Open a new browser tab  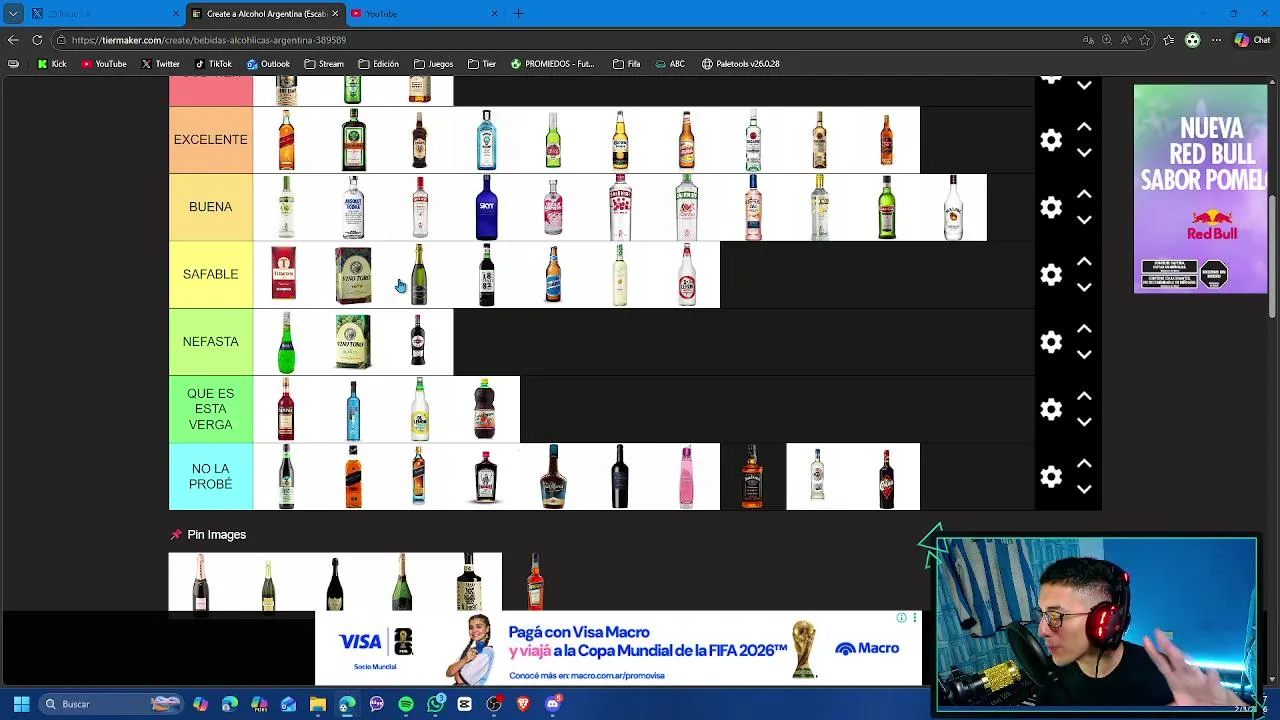click(518, 14)
